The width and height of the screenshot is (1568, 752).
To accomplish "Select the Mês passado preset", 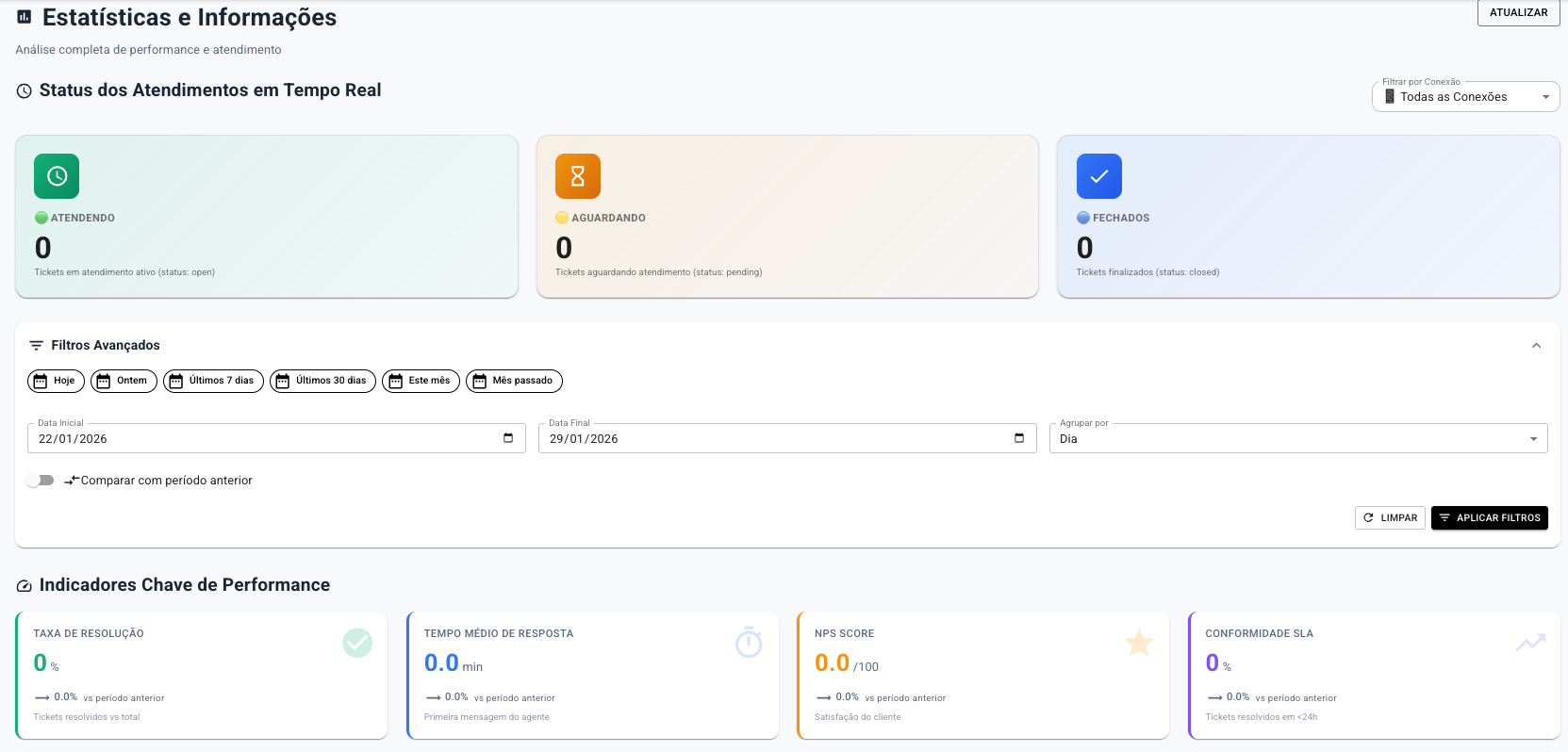I will point(514,381).
